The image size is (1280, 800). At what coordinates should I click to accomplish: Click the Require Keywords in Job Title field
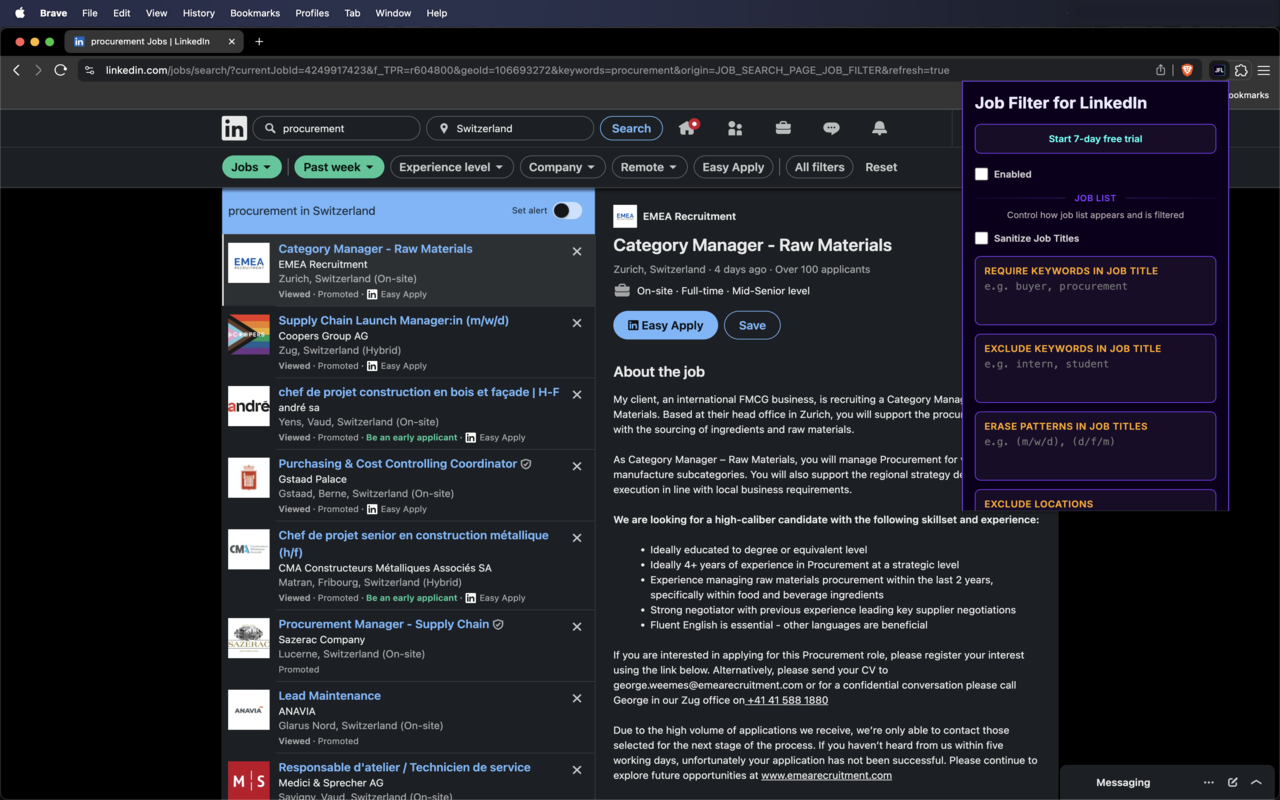pos(1095,291)
